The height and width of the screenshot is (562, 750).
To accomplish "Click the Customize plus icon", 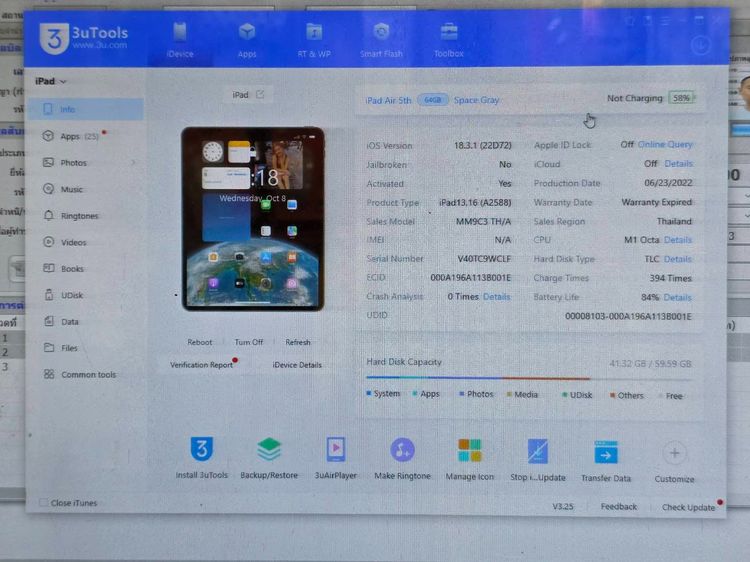I will coord(674,454).
